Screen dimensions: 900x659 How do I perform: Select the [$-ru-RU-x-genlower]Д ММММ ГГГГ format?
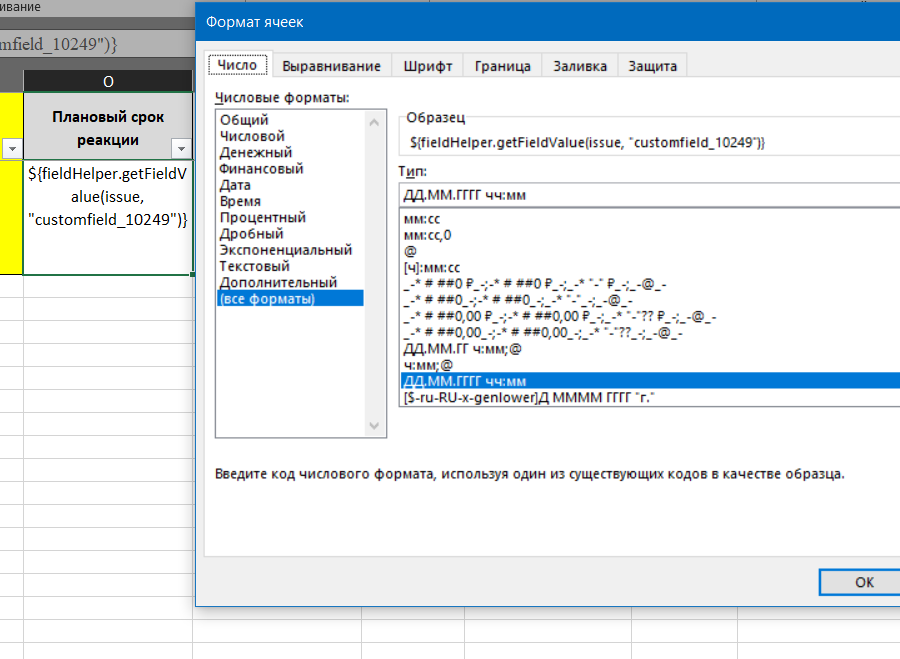650,397
